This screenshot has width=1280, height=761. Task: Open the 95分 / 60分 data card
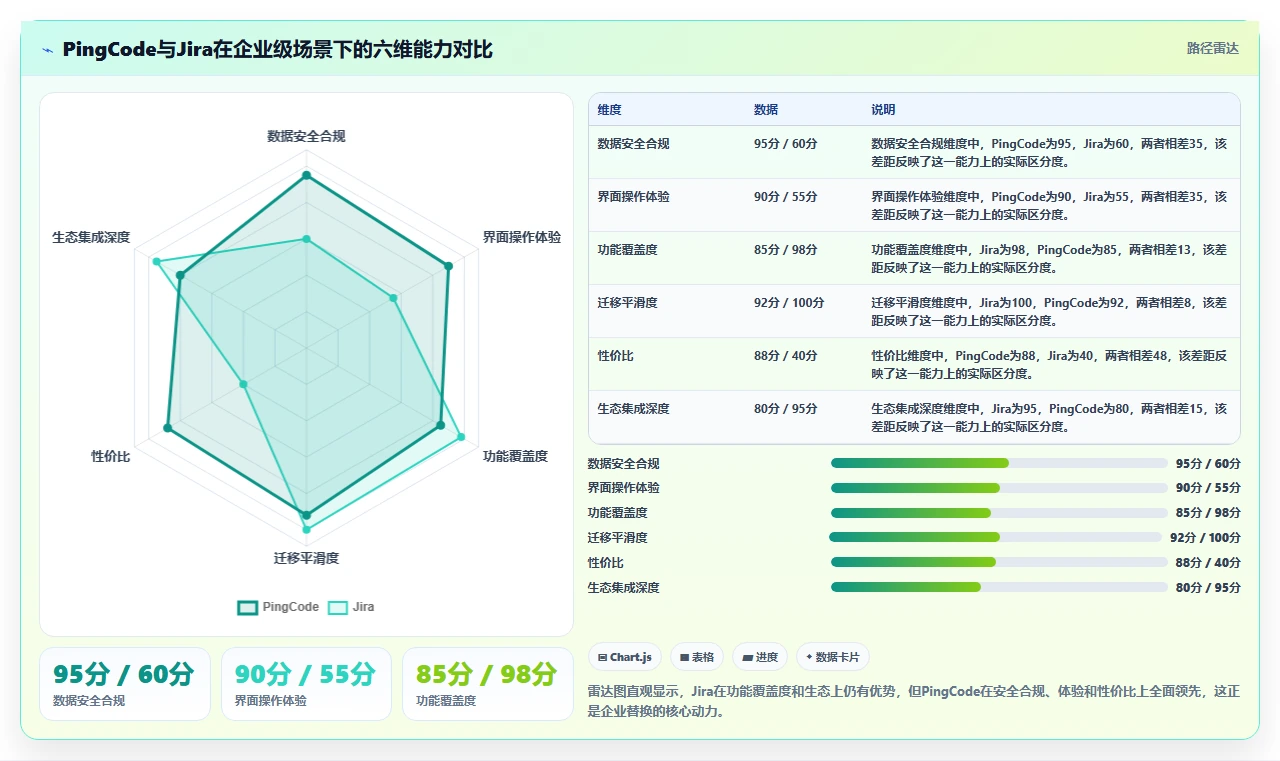[x=125, y=684]
